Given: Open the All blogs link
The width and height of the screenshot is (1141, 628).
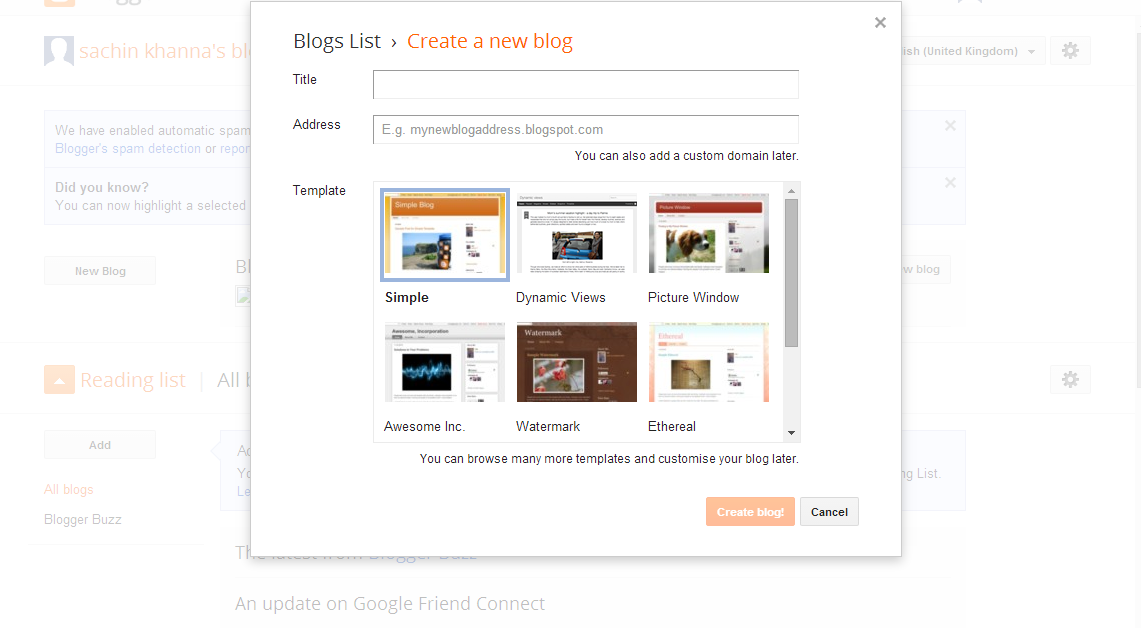Looking at the screenshot, I should (68, 490).
